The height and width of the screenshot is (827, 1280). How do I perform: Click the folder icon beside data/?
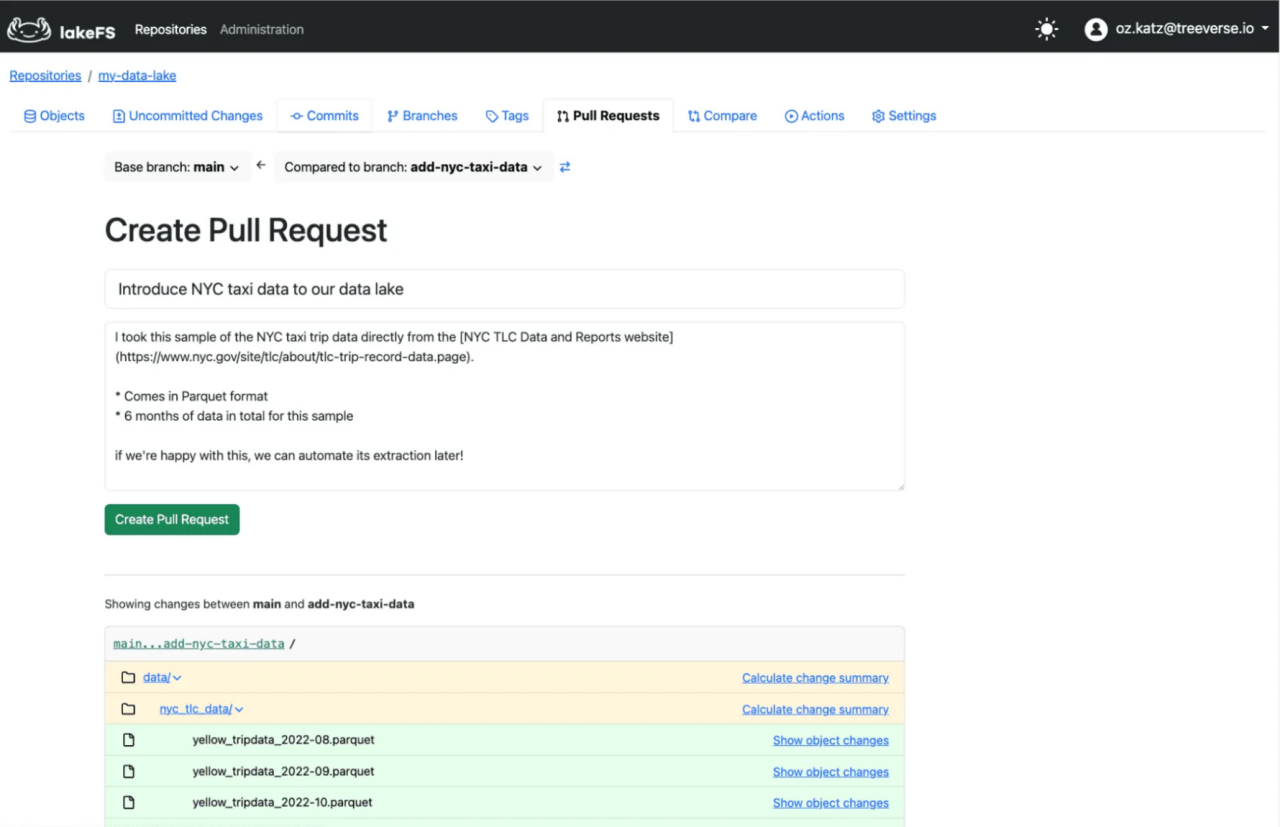[128, 677]
